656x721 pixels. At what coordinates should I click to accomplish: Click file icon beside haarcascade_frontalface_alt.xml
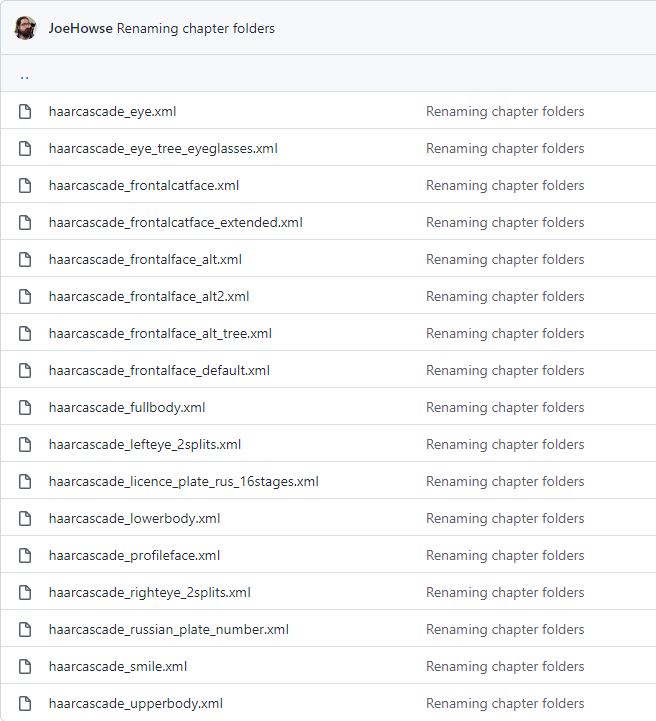tap(25, 259)
